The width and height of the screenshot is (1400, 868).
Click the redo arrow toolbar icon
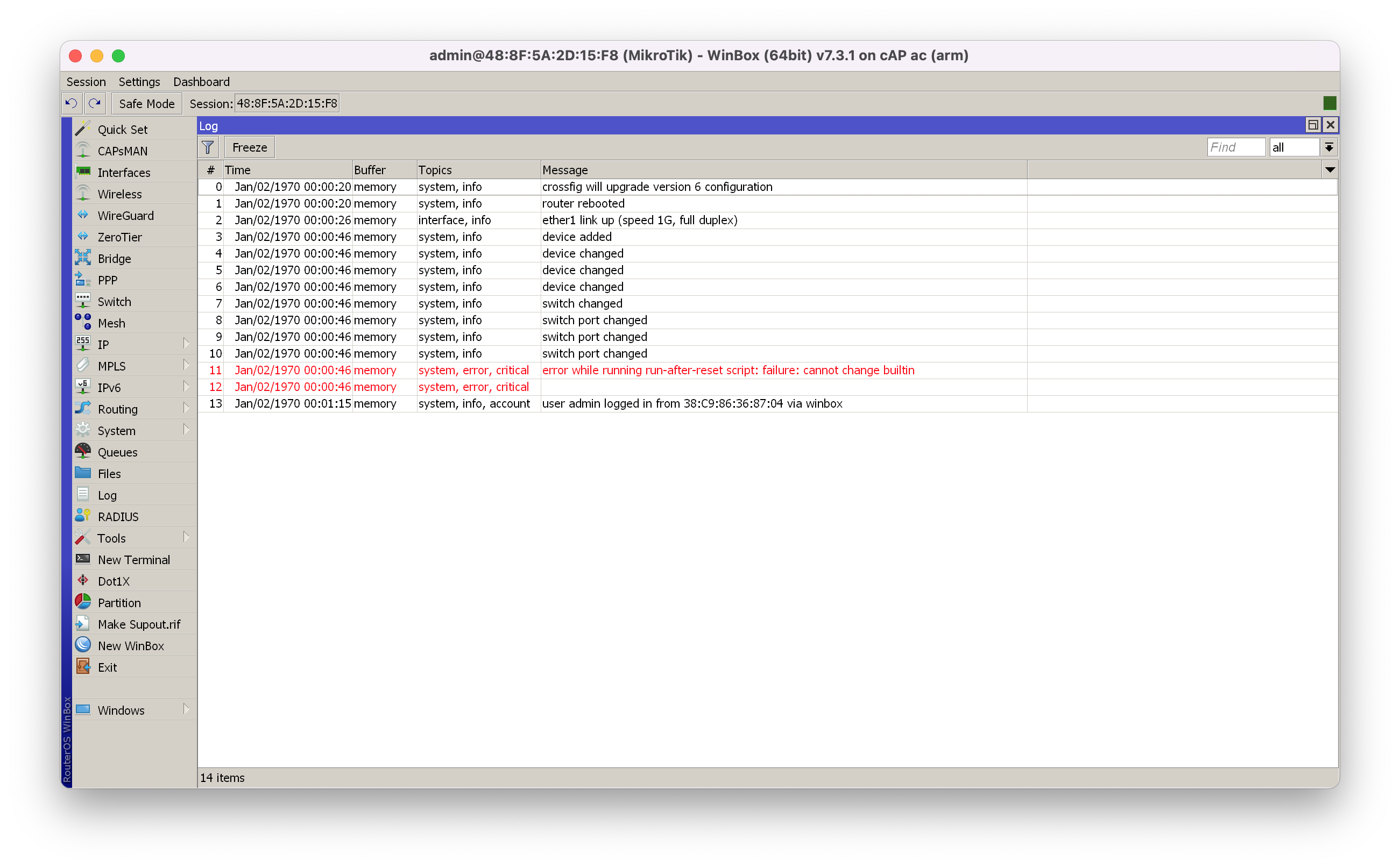point(95,103)
